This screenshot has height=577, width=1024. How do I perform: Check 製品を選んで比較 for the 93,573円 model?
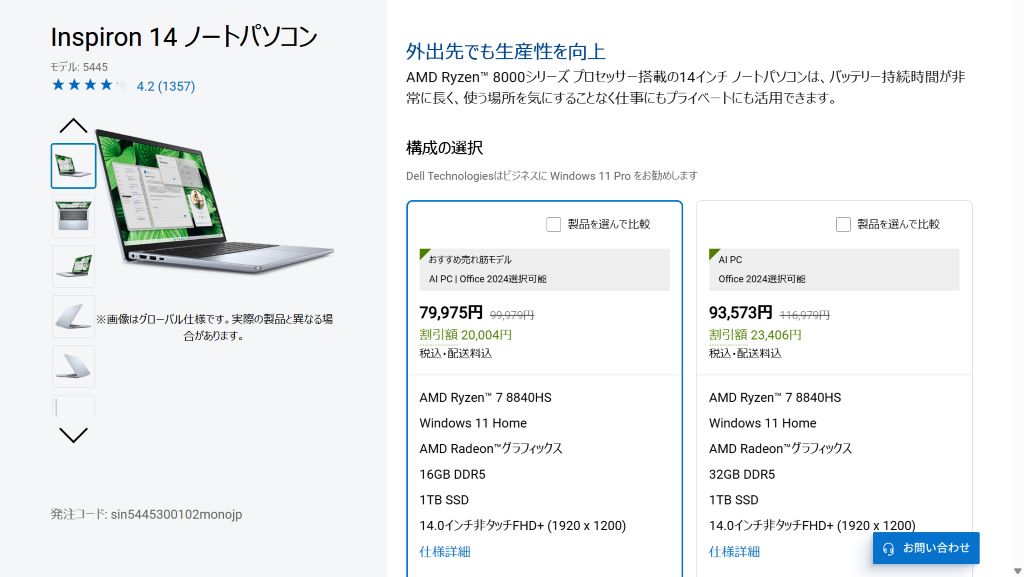click(x=843, y=225)
